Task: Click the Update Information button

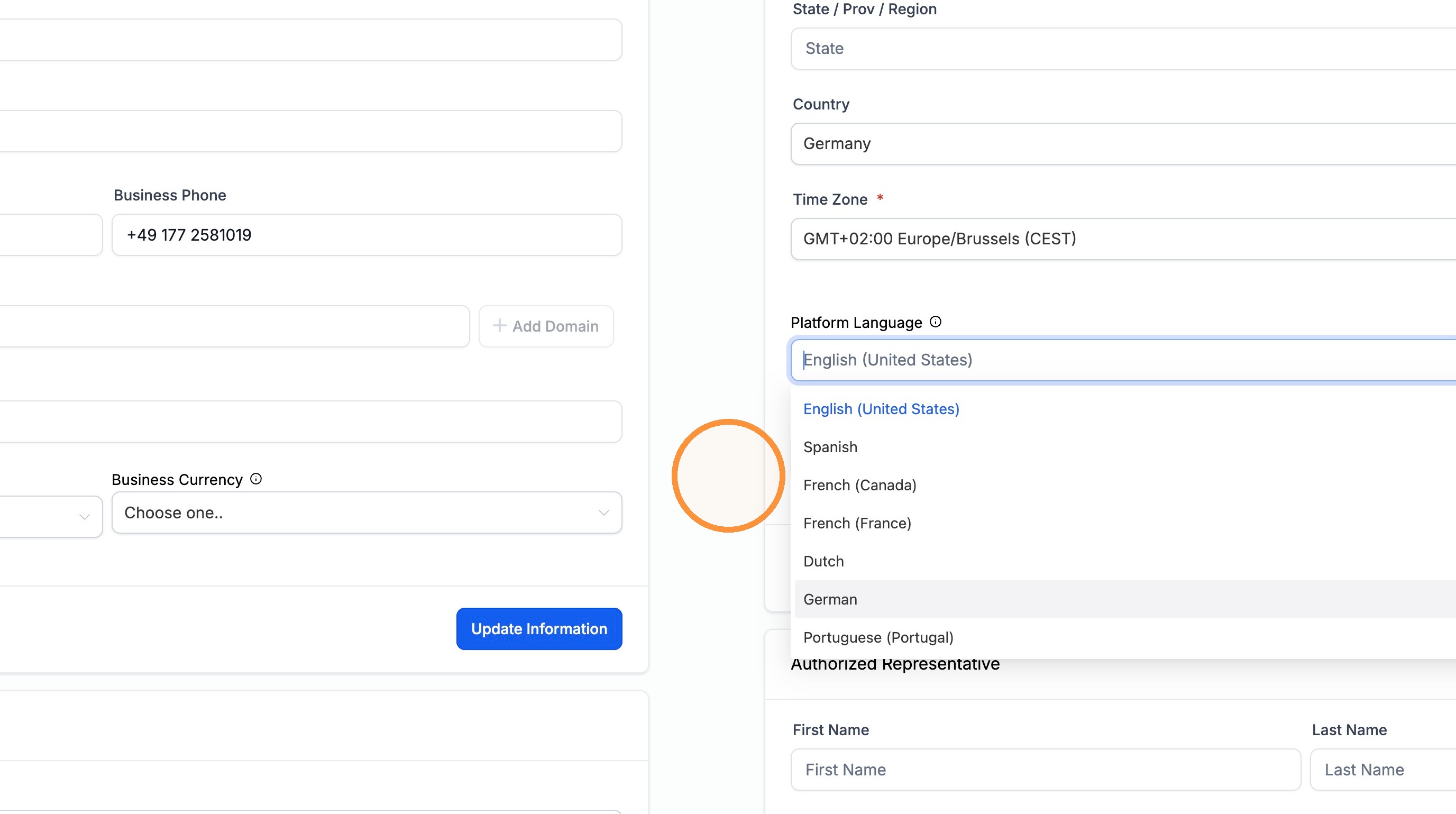Action: click(x=539, y=628)
